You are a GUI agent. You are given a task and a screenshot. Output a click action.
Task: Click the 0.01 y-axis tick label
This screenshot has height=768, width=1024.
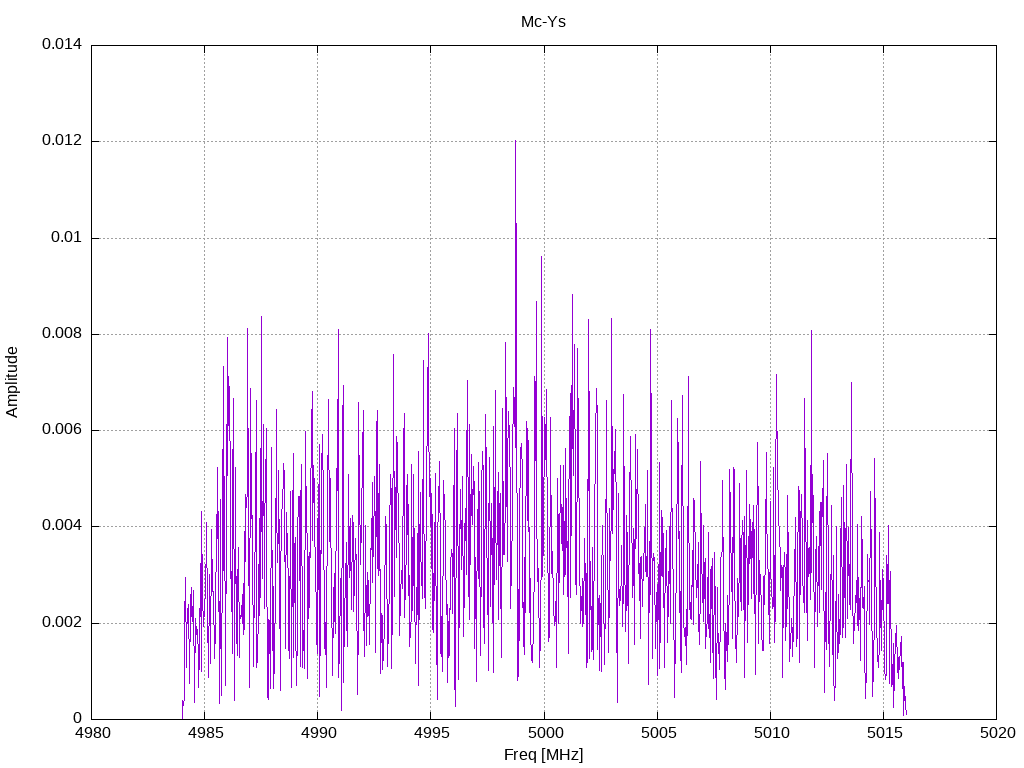67,237
